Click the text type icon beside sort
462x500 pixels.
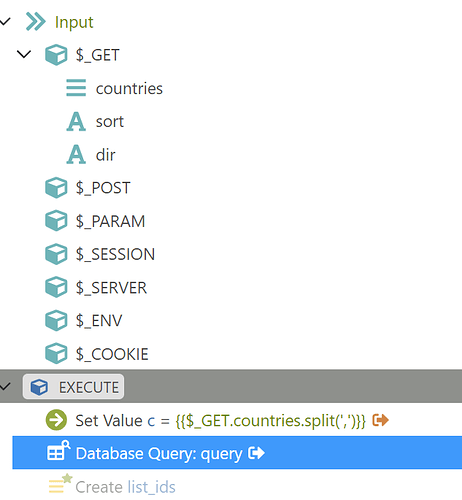[76, 121]
